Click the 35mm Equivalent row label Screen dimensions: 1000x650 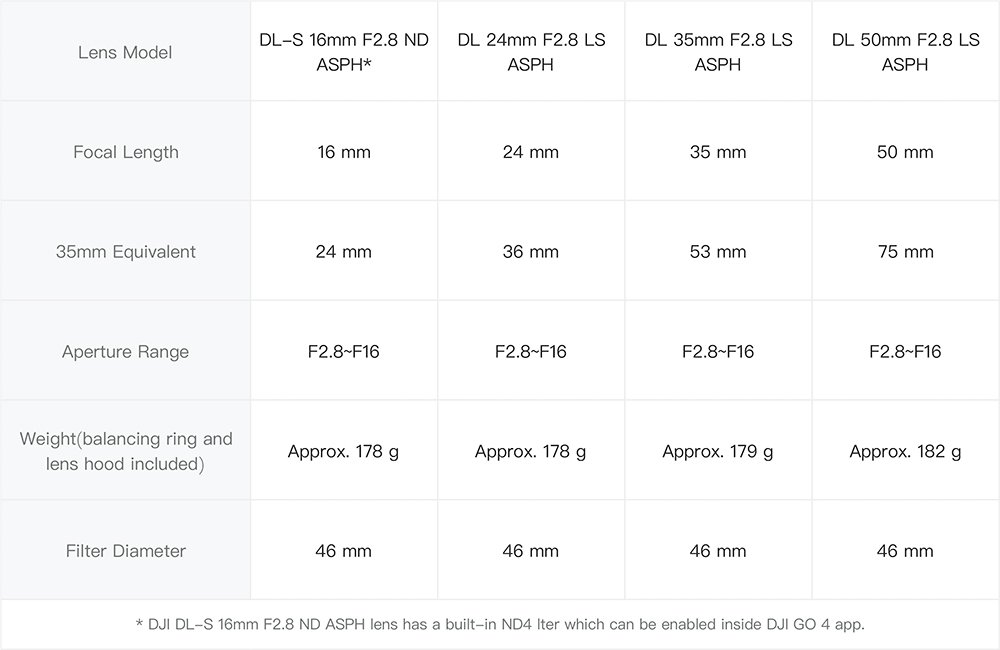coord(125,252)
